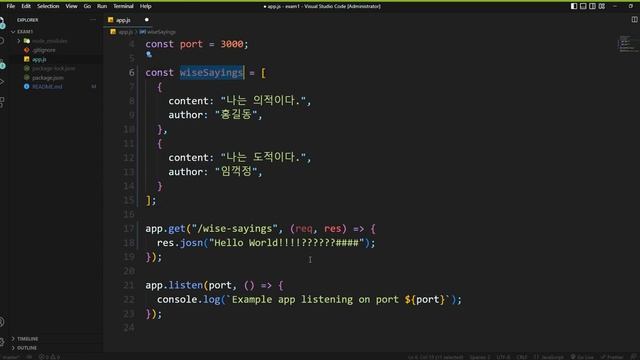Open the Manage gear icon

pos(2,342)
